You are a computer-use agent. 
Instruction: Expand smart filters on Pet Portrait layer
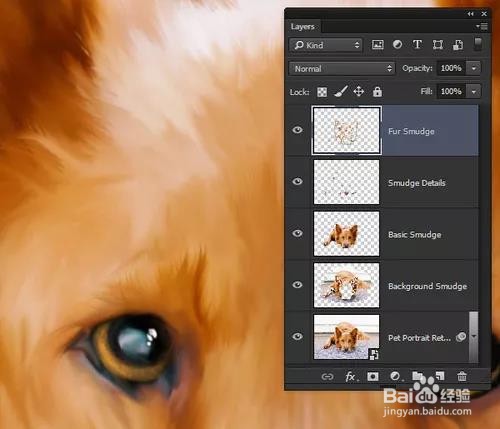pyautogui.click(x=474, y=337)
